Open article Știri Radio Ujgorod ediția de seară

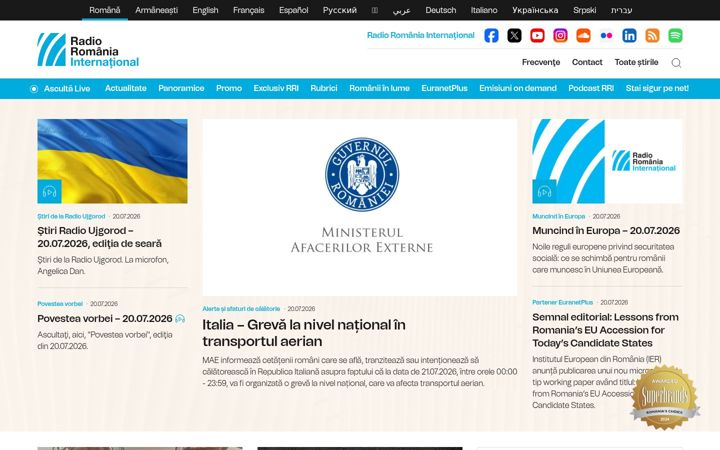coord(100,237)
